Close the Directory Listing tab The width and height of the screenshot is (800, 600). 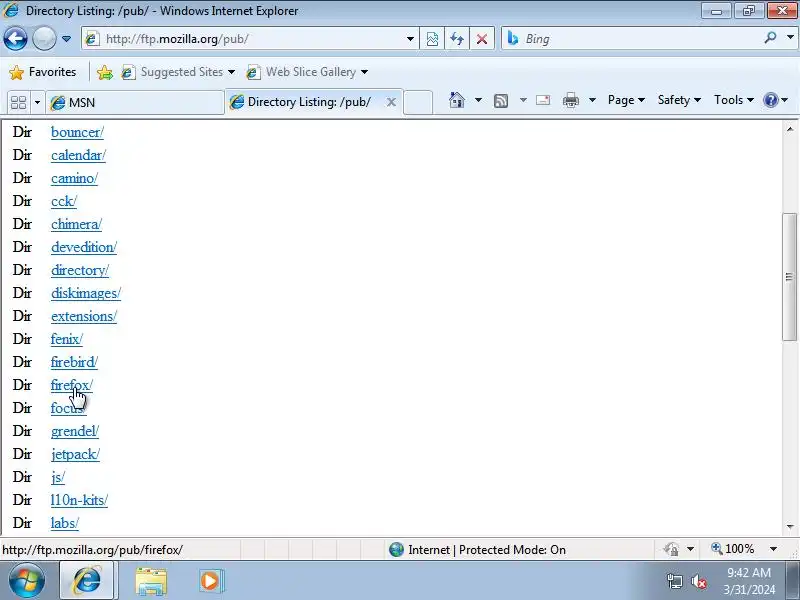point(391,102)
